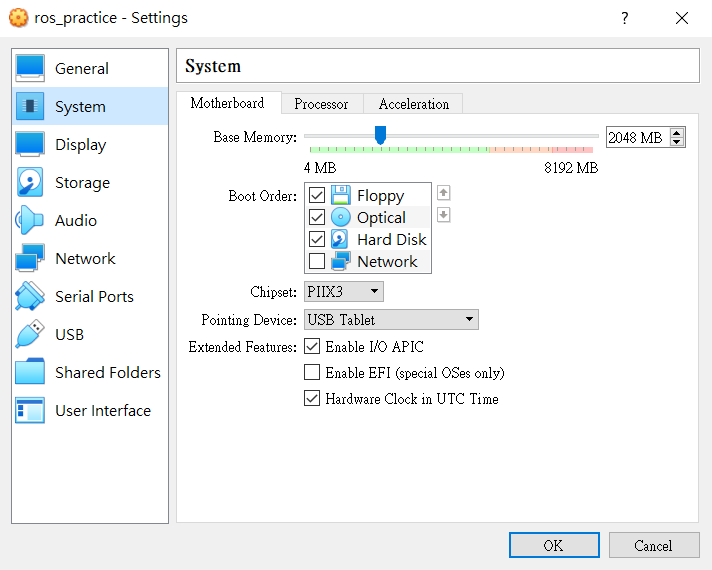Decrease Base Memory with down spinner arrow

tap(677, 141)
